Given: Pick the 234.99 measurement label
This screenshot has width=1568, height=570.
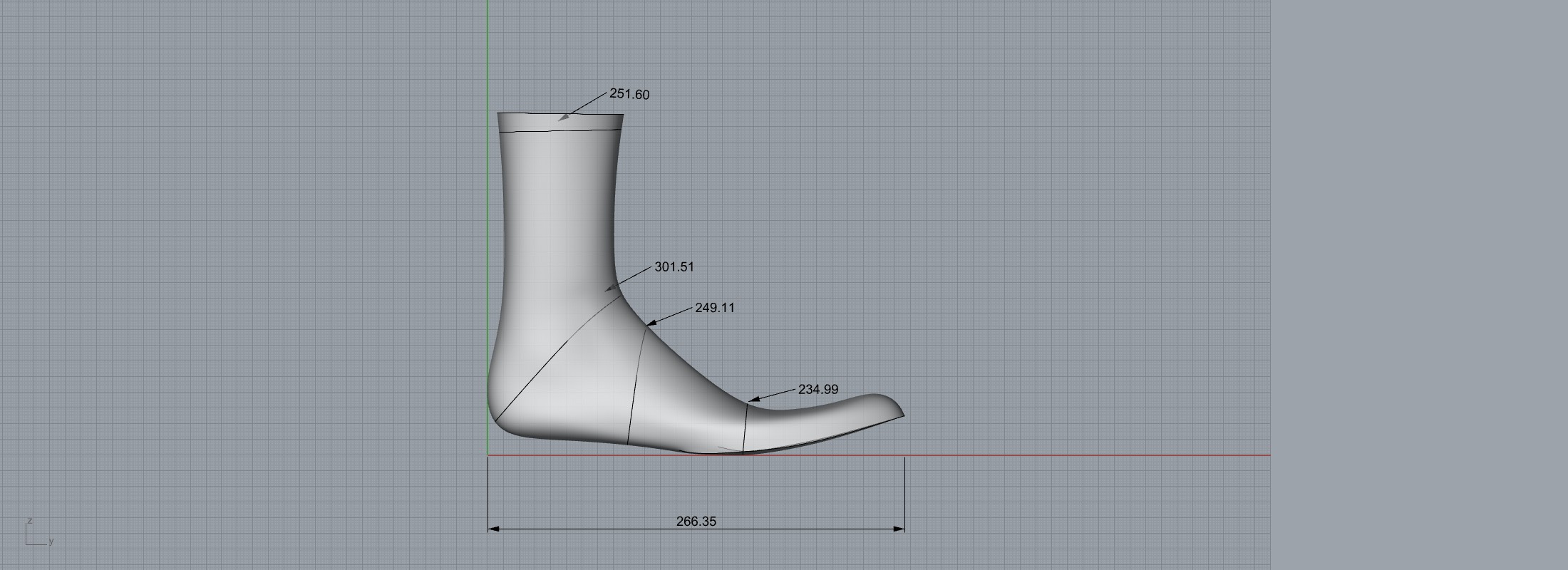Looking at the screenshot, I should coord(817,390).
